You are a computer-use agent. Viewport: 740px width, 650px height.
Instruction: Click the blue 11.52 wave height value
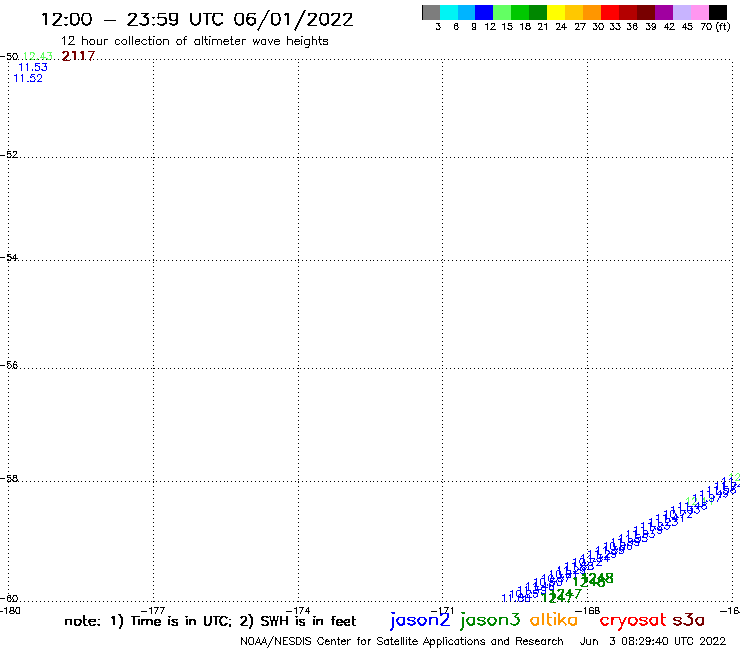coord(28,78)
